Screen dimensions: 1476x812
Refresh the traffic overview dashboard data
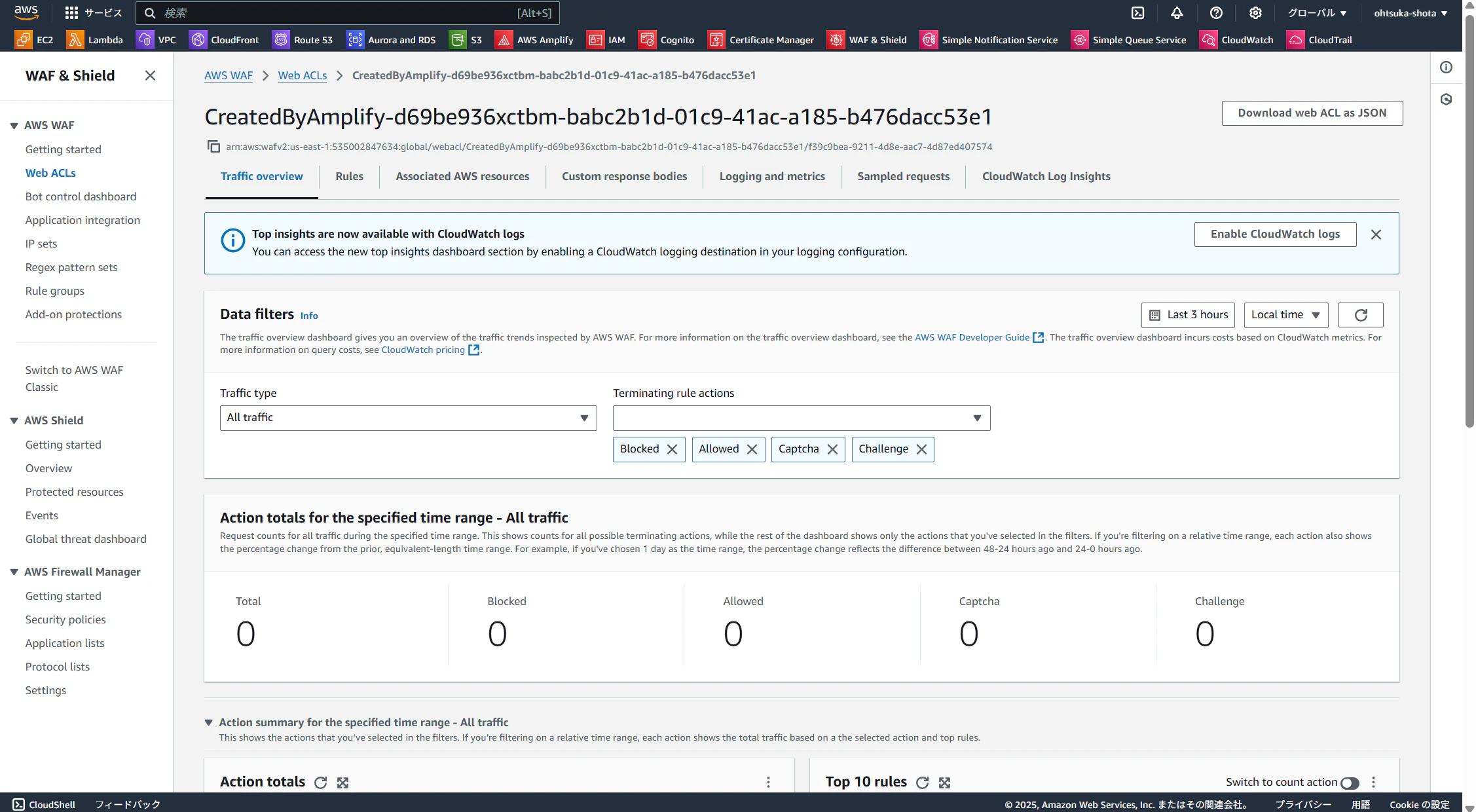click(x=1361, y=315)
